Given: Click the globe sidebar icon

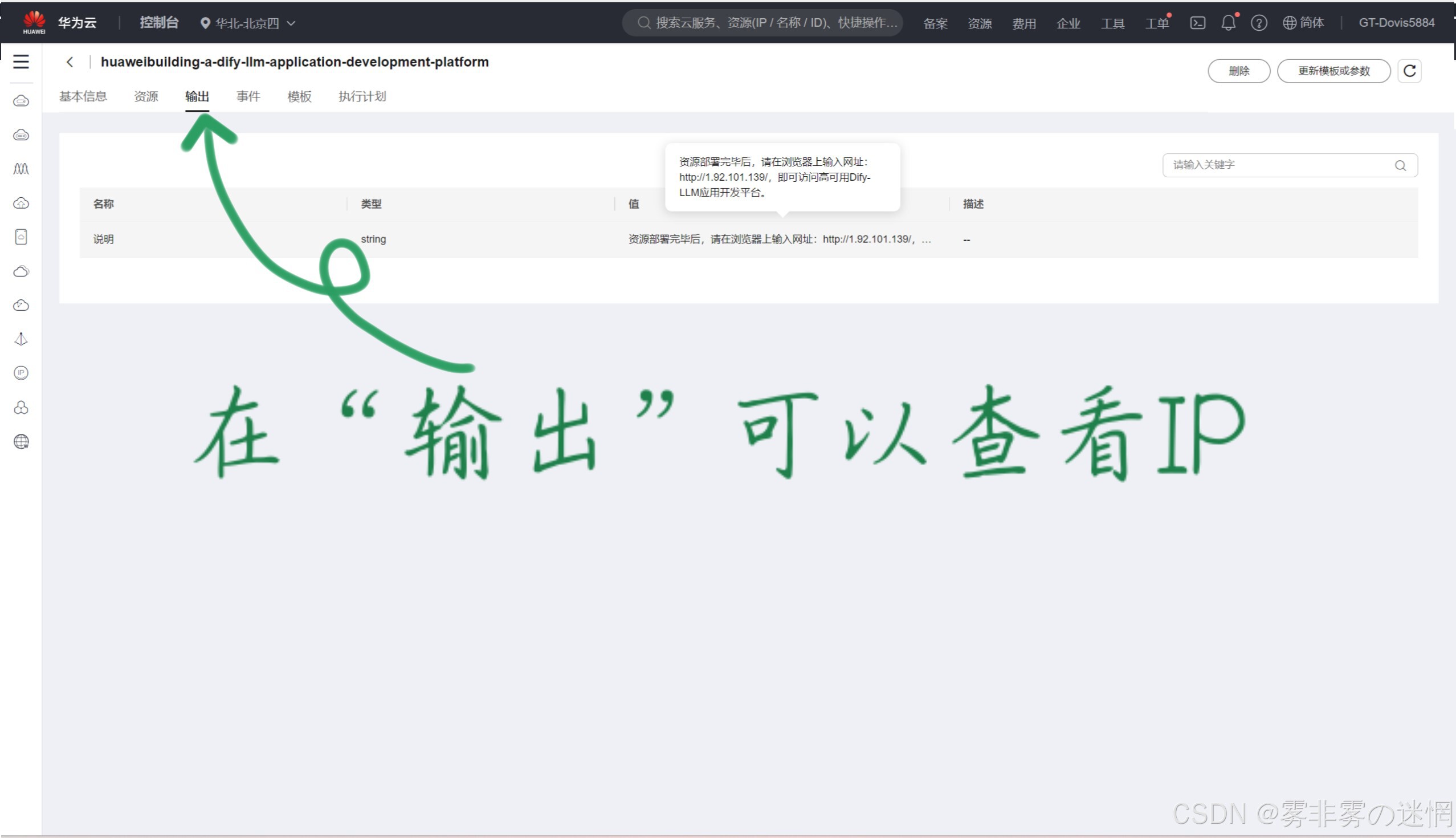Looking at the screenshot, I should [21, 441].
